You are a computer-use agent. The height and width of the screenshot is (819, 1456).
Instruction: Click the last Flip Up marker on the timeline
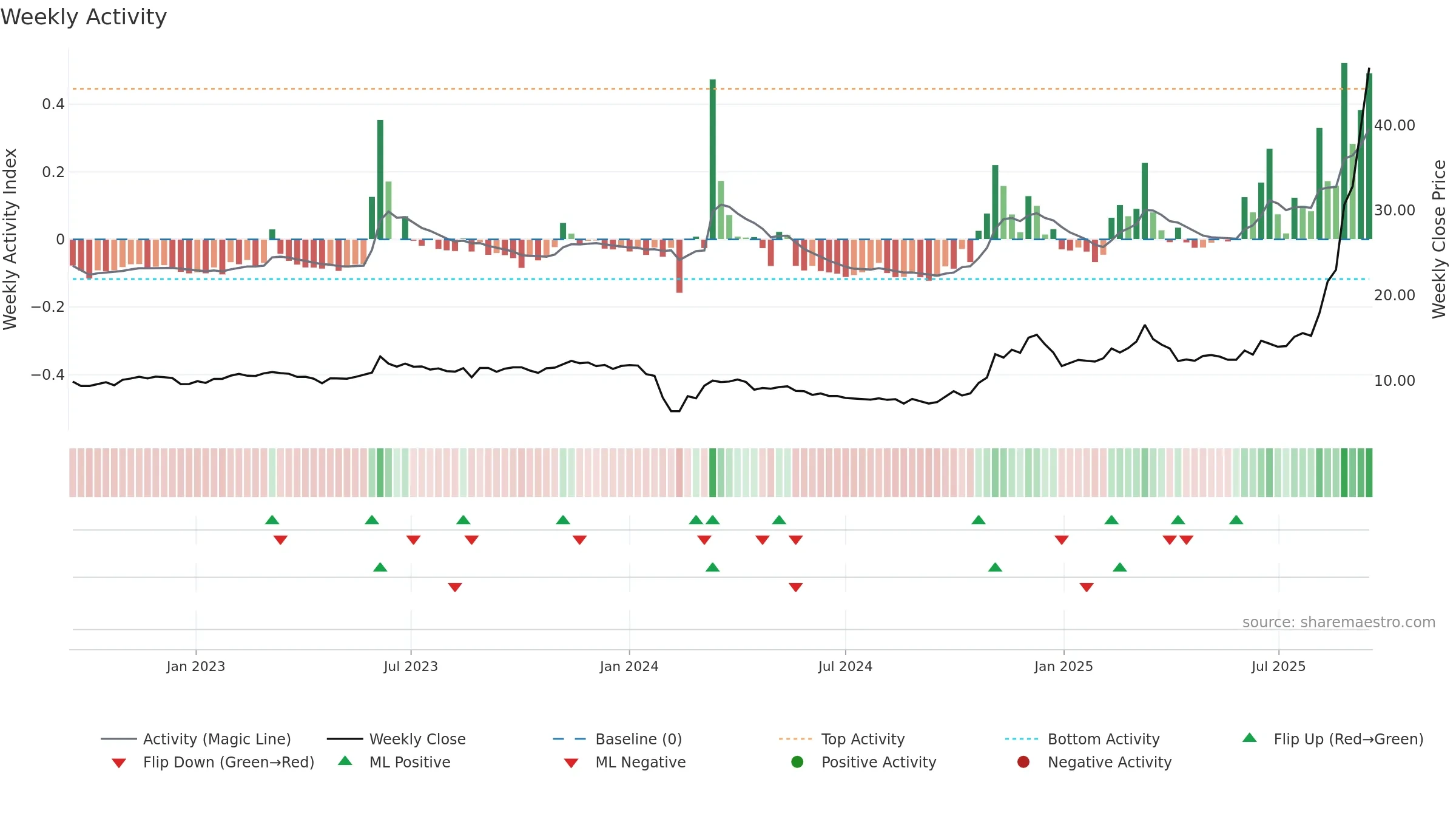1236,520
